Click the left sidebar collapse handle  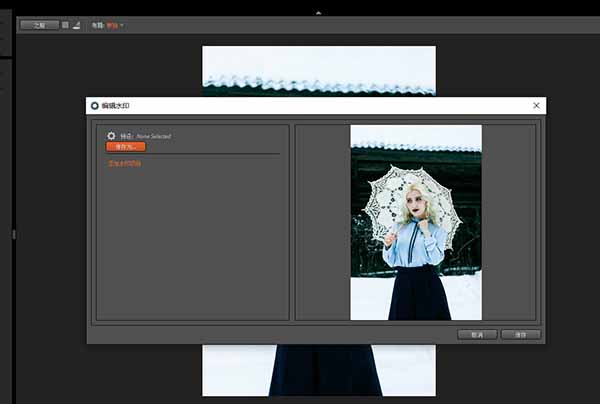(13, 234)
